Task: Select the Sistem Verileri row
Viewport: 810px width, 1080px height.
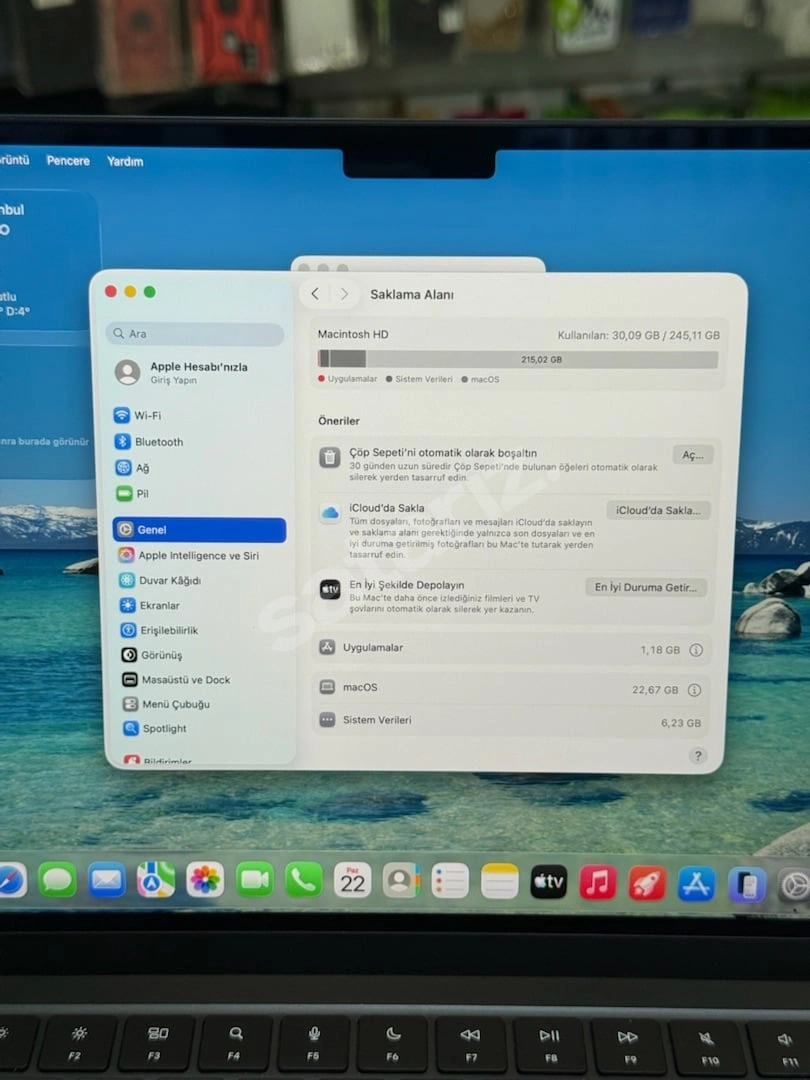Action: click(510, 720)
